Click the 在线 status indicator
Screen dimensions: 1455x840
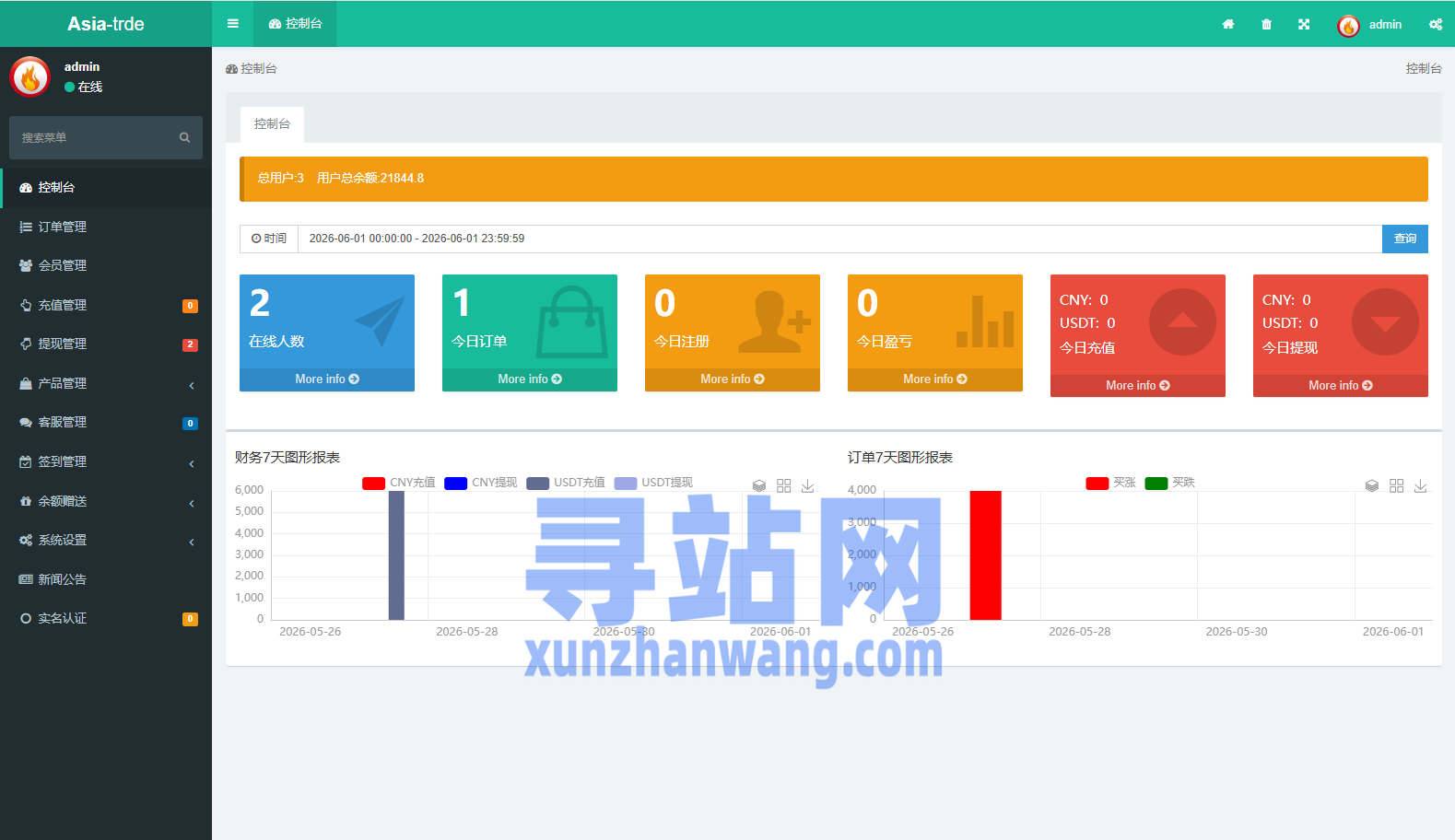point(84,87)
